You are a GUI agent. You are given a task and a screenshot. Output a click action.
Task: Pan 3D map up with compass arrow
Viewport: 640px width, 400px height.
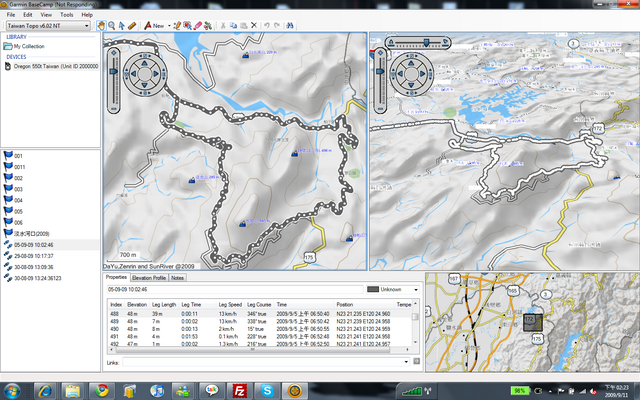click(411, 63)
